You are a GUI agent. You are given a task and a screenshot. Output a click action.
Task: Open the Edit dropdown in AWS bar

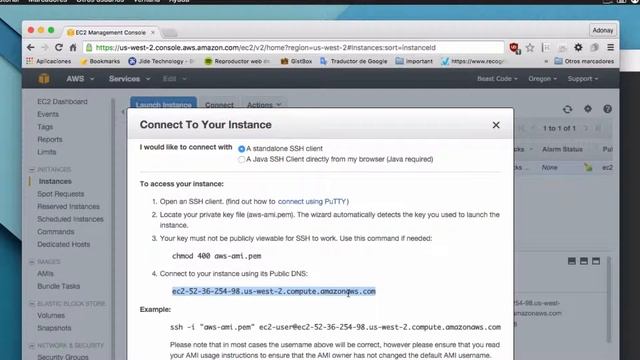point(174,79)
